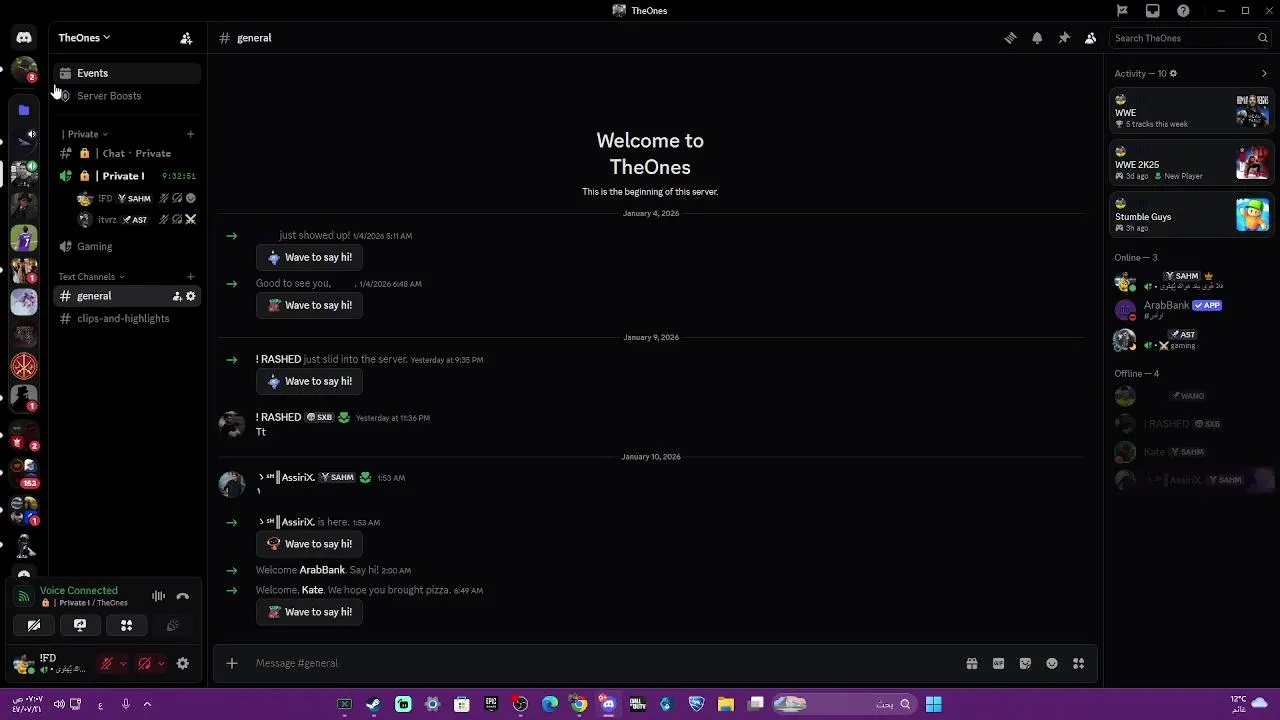1280x720 pixels.
Task: Open the Help question mark icon
Action: [1184, 11]
